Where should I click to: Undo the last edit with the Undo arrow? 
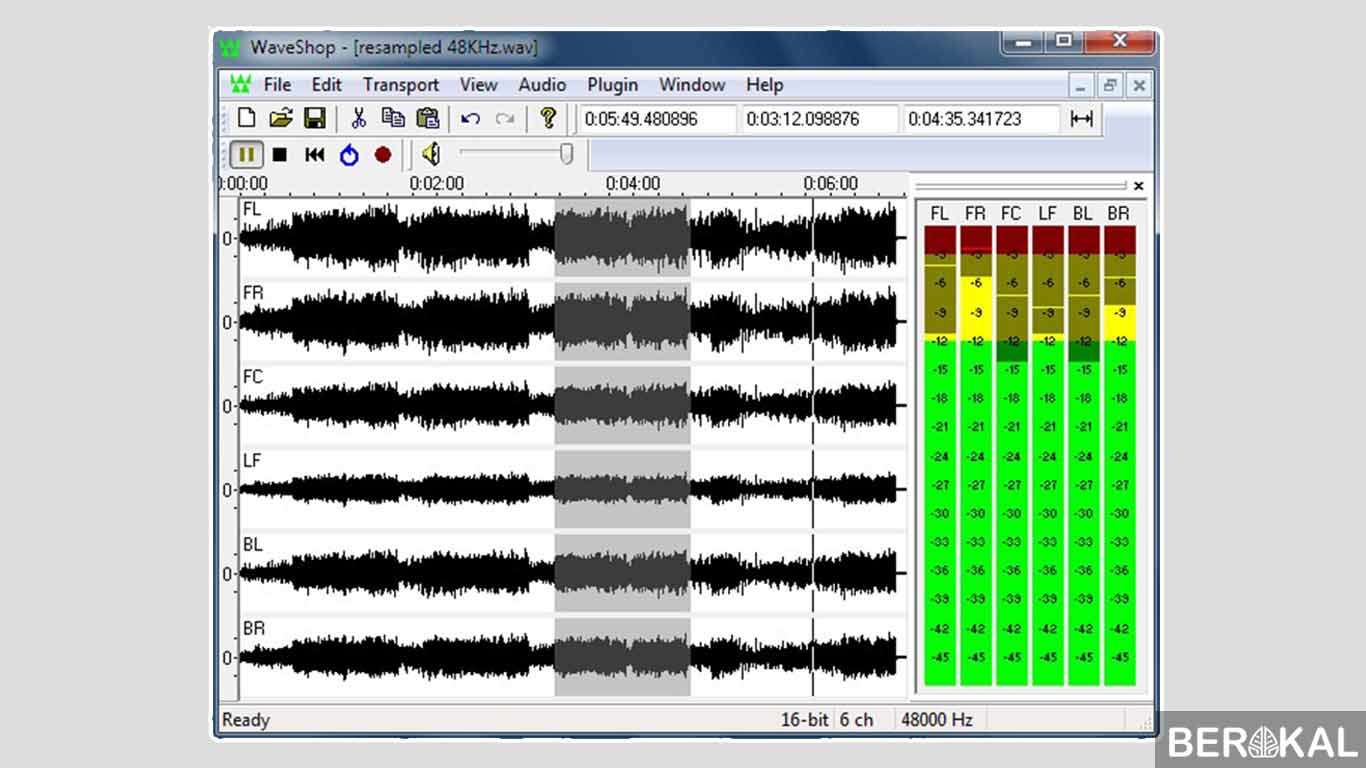(470, 118)
